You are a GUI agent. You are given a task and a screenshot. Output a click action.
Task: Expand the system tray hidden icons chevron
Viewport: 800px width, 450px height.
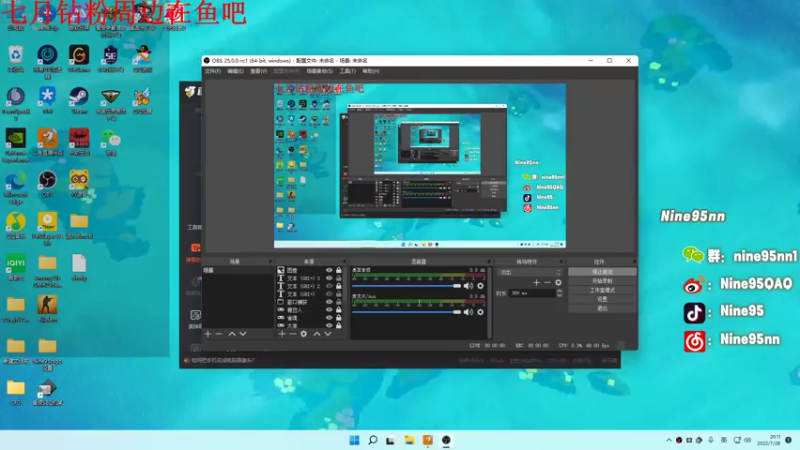[x=669, y=440]
